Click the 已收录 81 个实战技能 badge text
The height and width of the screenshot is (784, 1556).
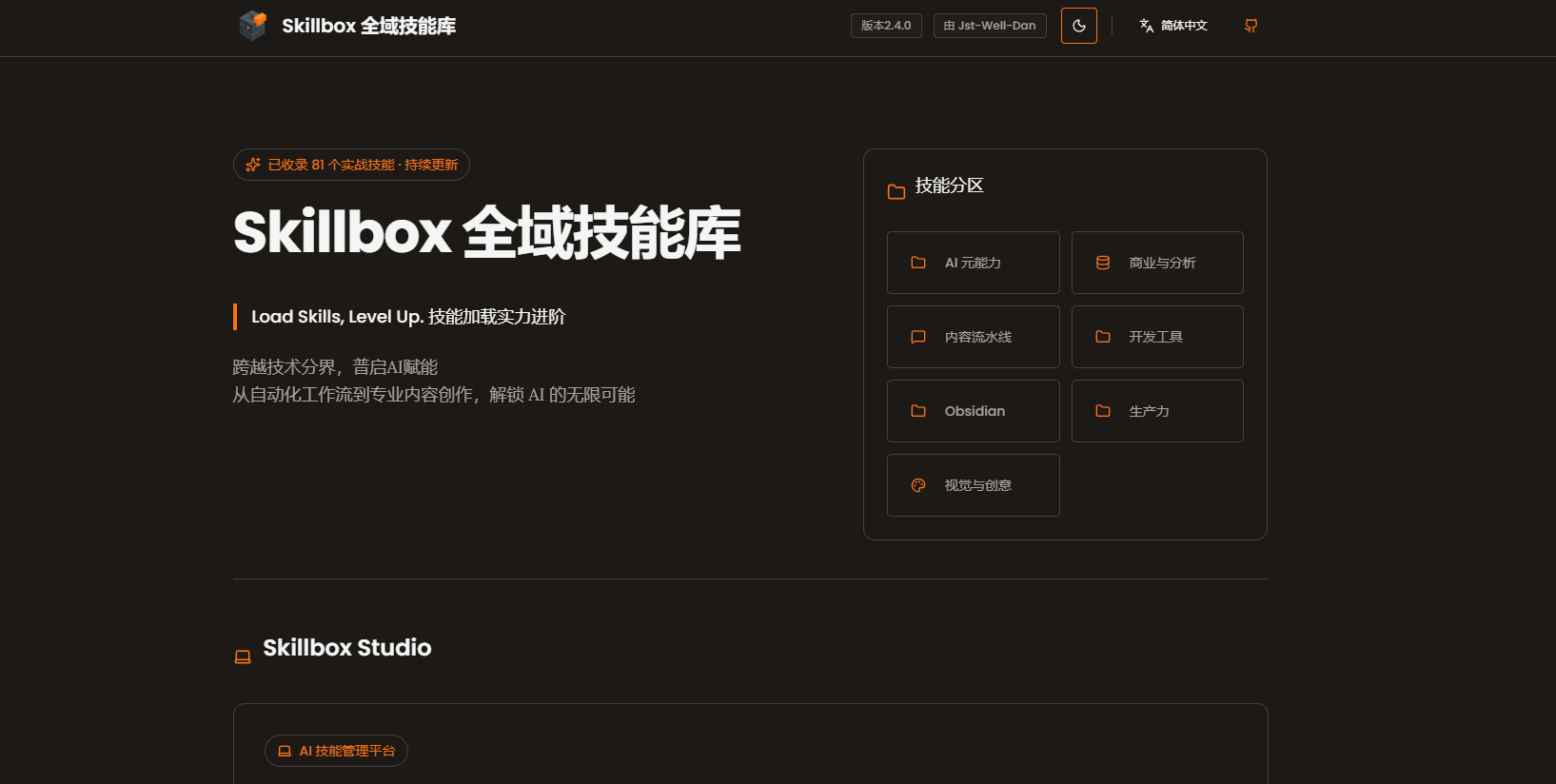coord(363,165)
